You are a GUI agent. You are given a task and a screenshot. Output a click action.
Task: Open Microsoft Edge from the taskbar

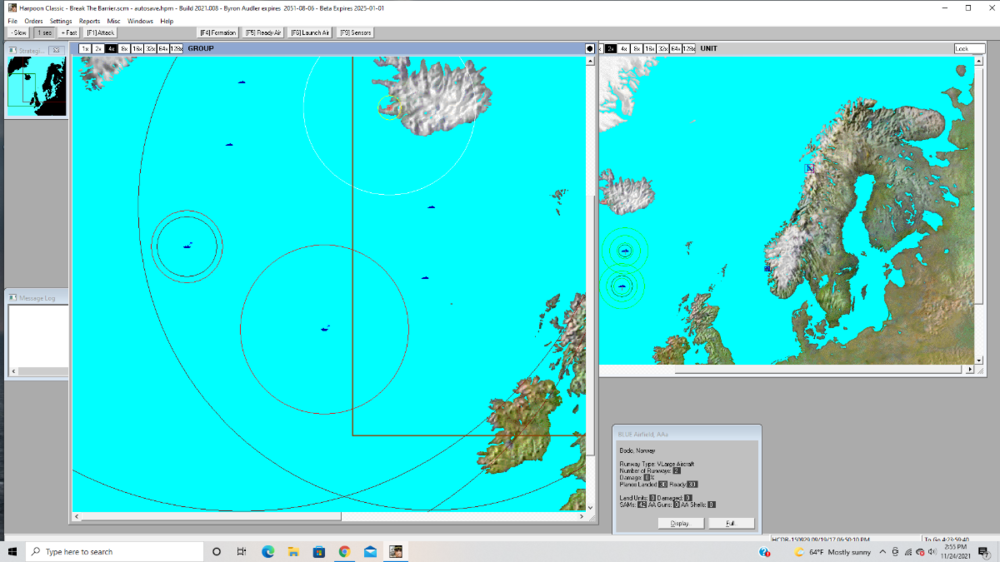pos(268,551)
